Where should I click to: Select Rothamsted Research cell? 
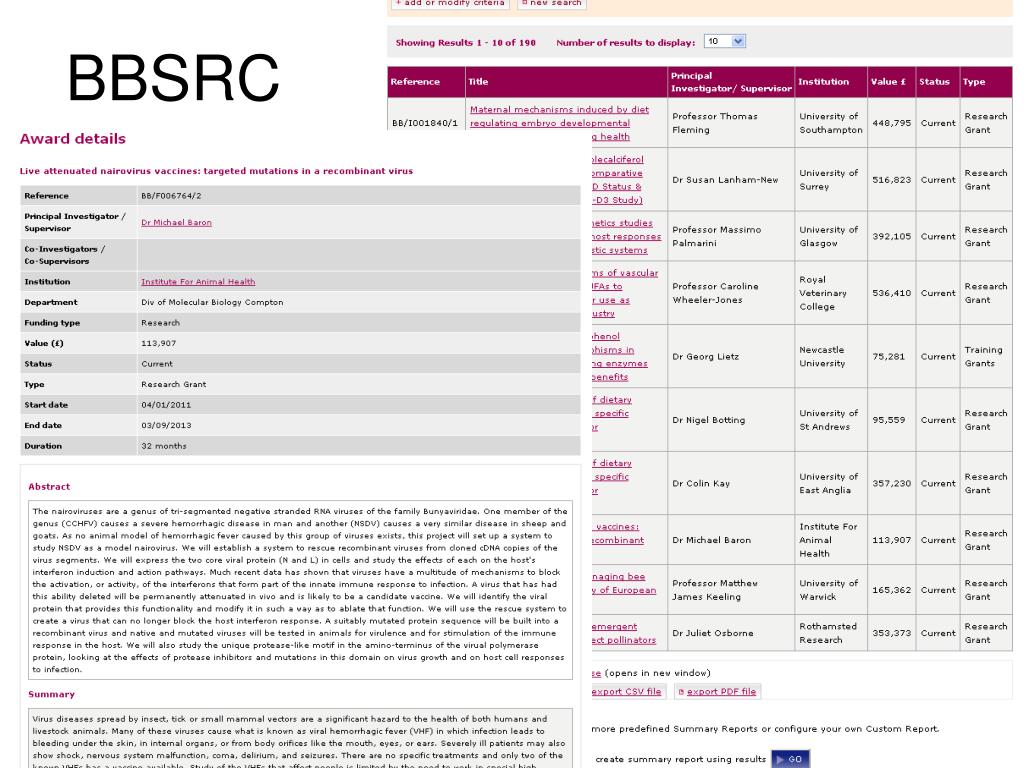tap(831, 633)
